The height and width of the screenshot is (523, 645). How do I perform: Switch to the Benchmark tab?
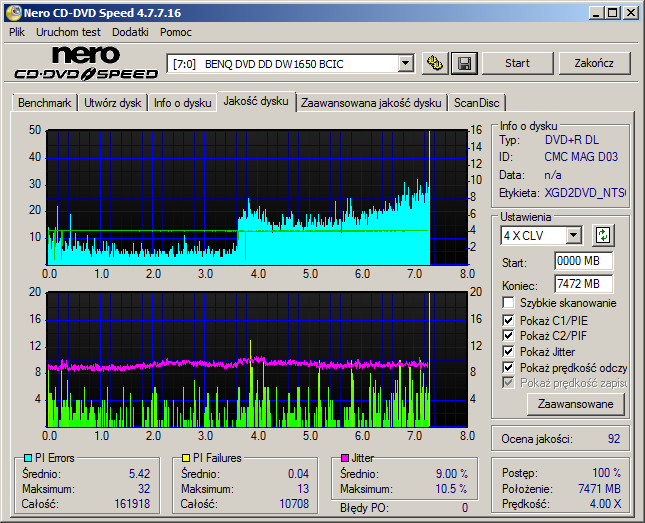[44, 103]
